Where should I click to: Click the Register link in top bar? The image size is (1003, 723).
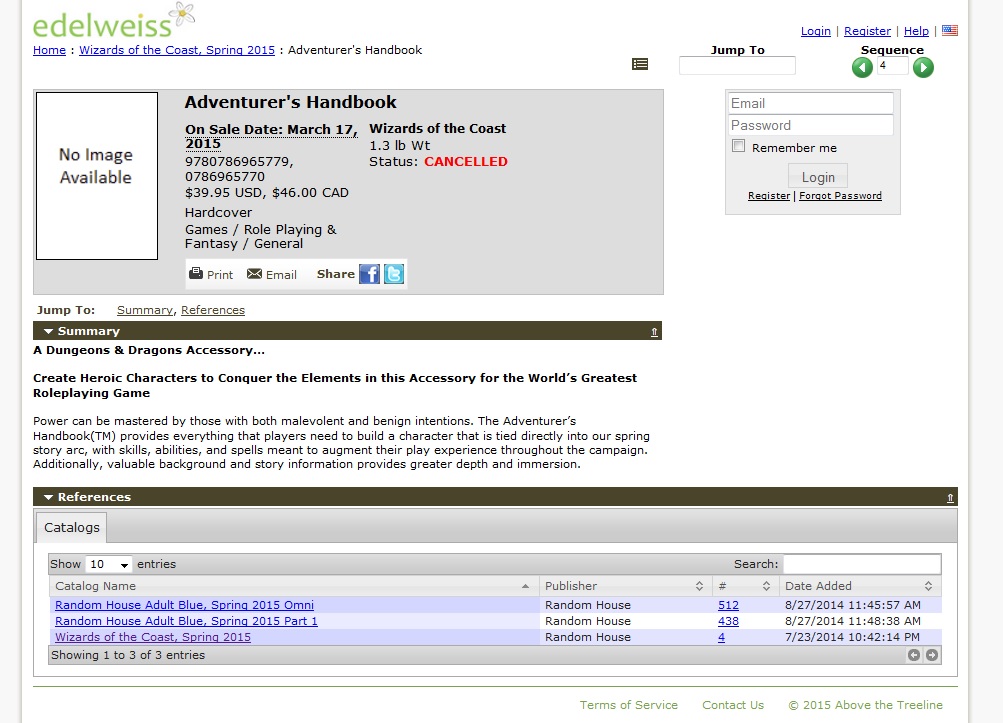[x=867, y=31]
